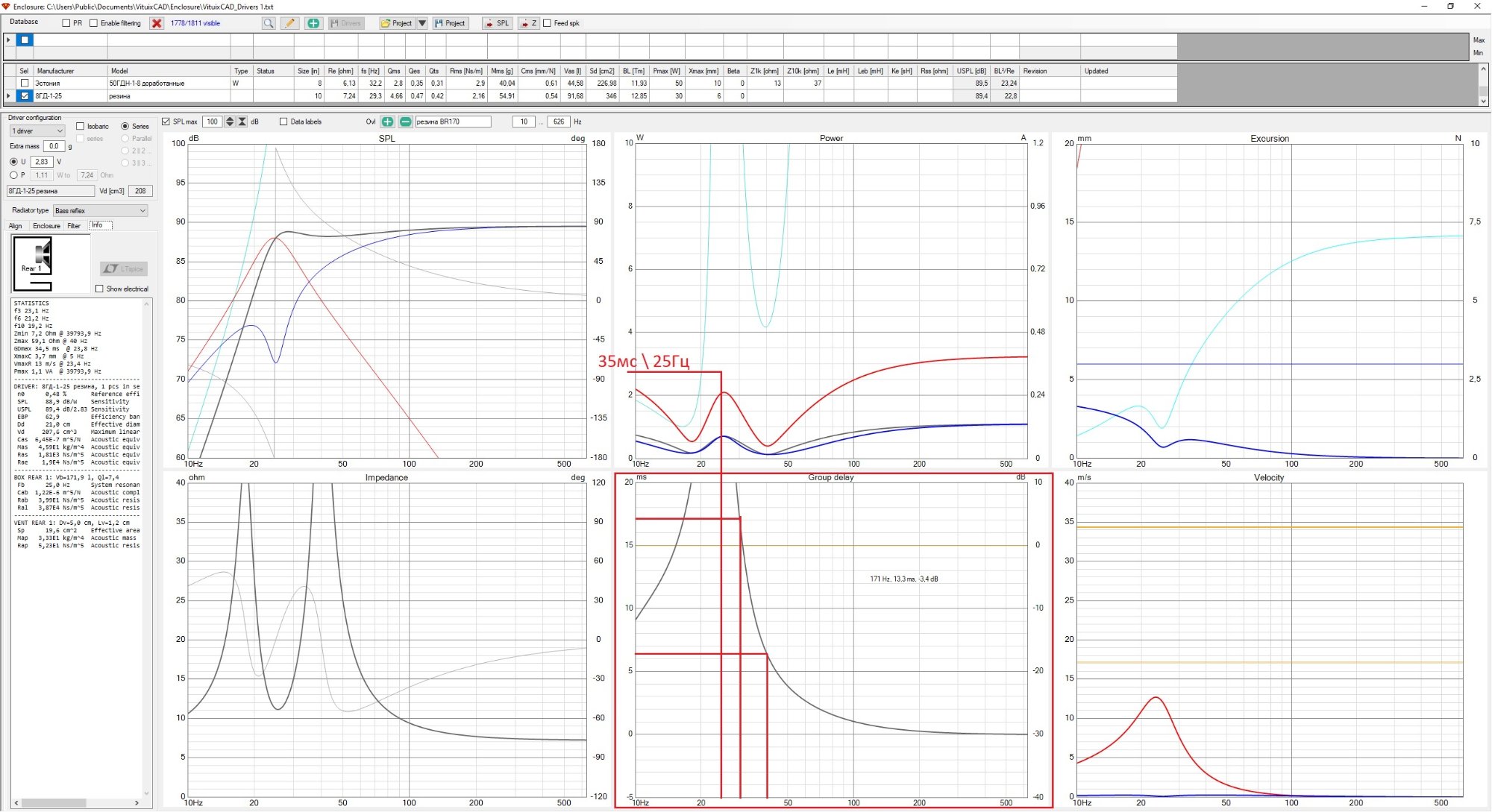Click the SPL max auto-scale icon

pyautogui.click(x=242, y=122)
